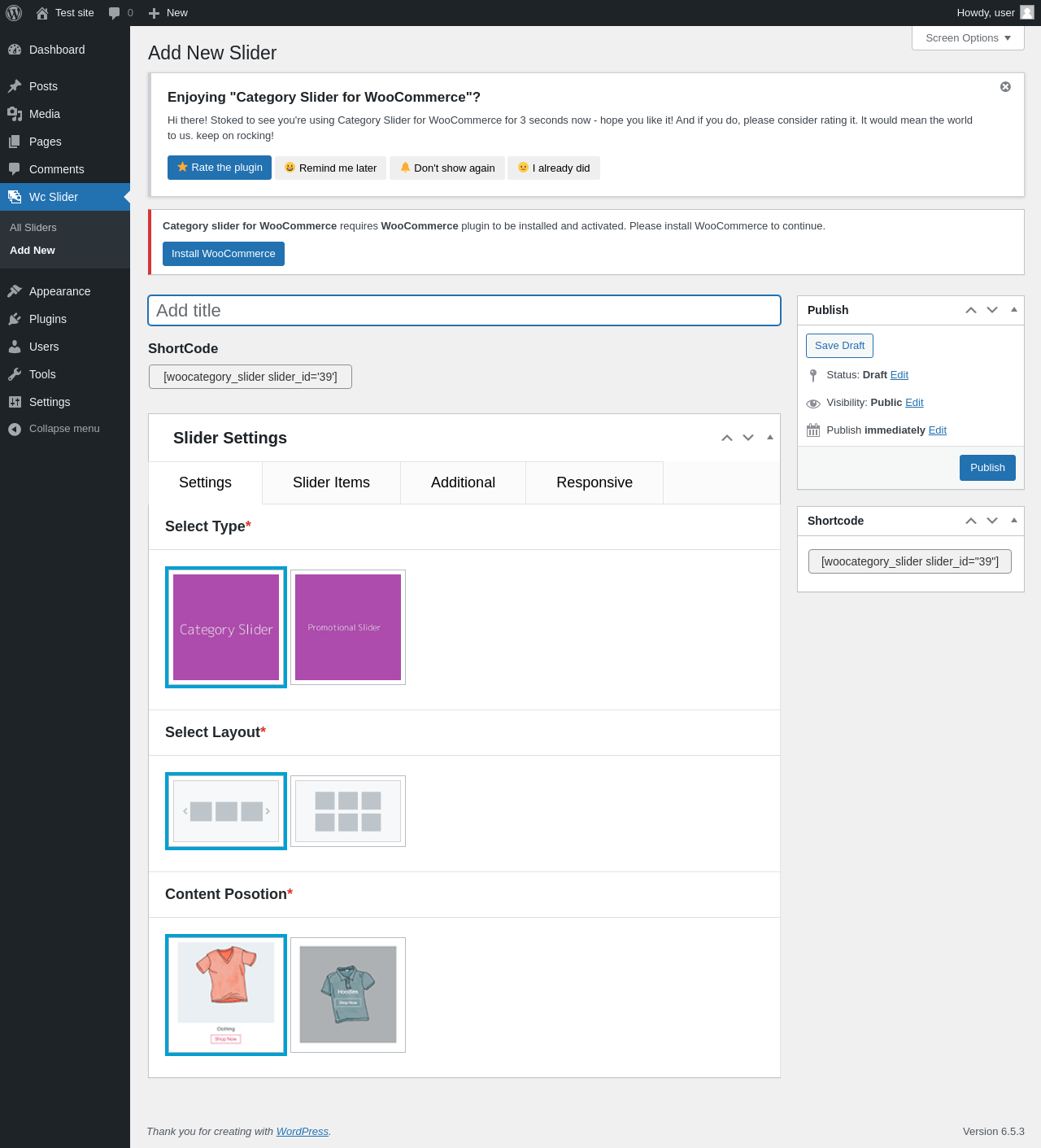Screen dimensions: 1041x1148
Task: Move Publish box down
Action: point(992,310)
